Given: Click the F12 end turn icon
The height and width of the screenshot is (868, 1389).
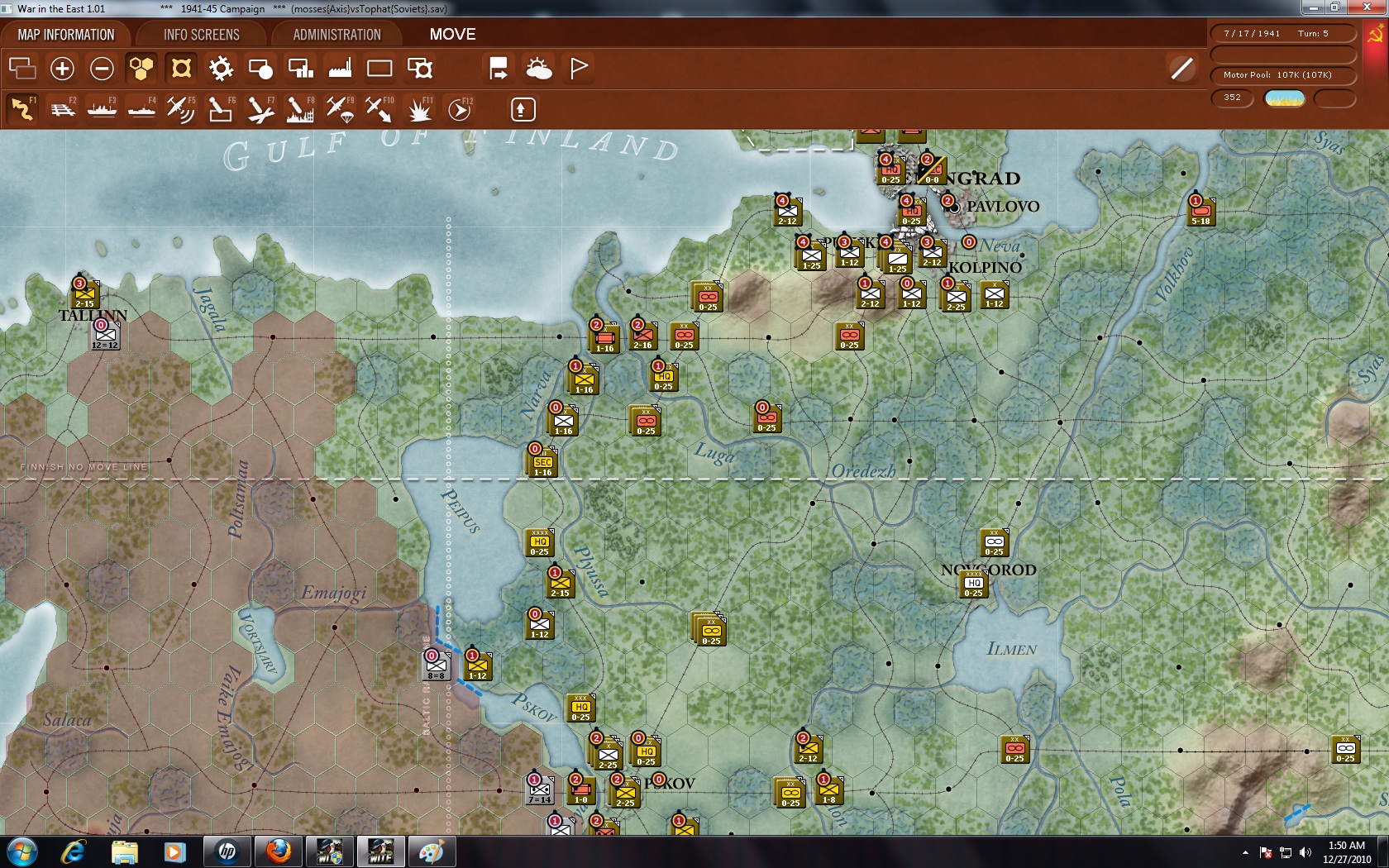Looking at the screenshot, I should (461, 108).
